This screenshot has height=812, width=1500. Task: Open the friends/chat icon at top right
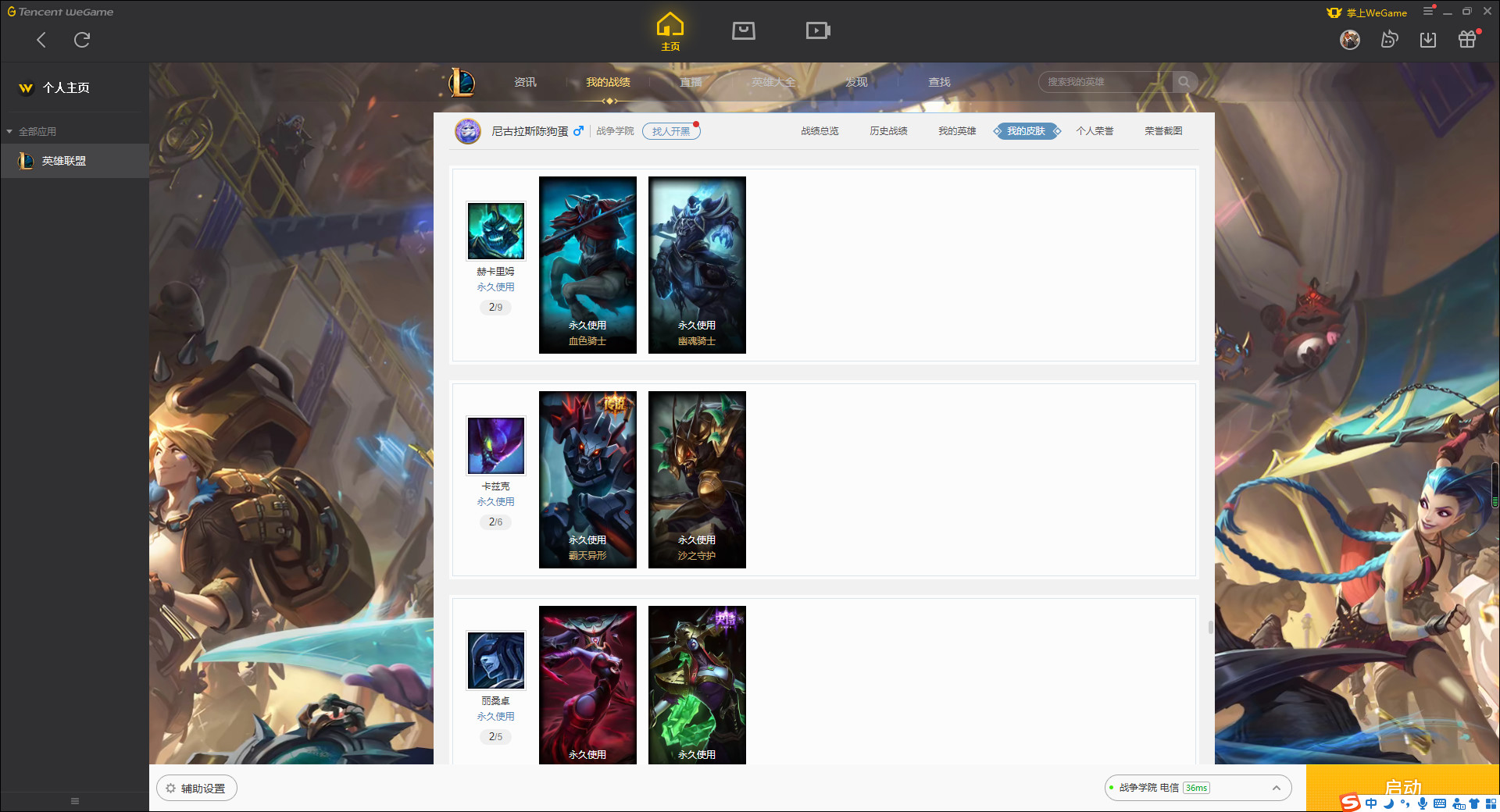tap(1389, 39)
